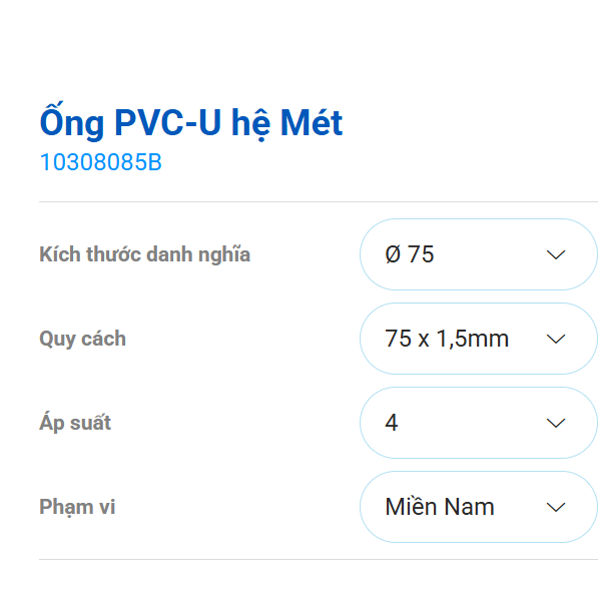Expand the Phạm vi region selector
600x600 pixels.
tap(478, 507)
